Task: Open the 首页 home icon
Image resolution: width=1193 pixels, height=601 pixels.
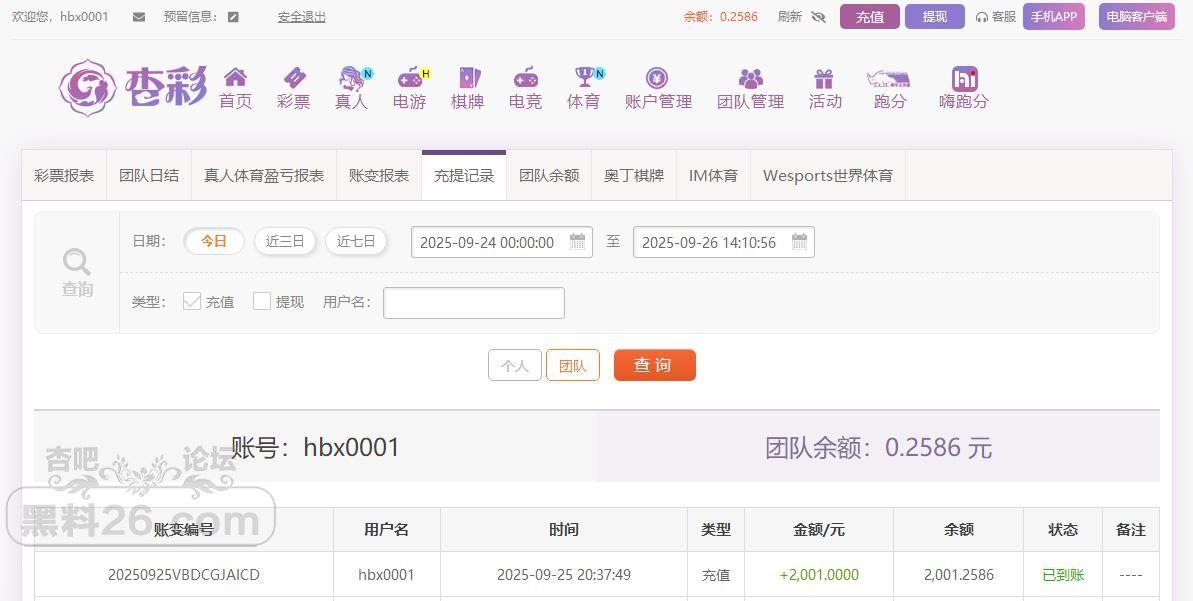Action: coord(235,77)
